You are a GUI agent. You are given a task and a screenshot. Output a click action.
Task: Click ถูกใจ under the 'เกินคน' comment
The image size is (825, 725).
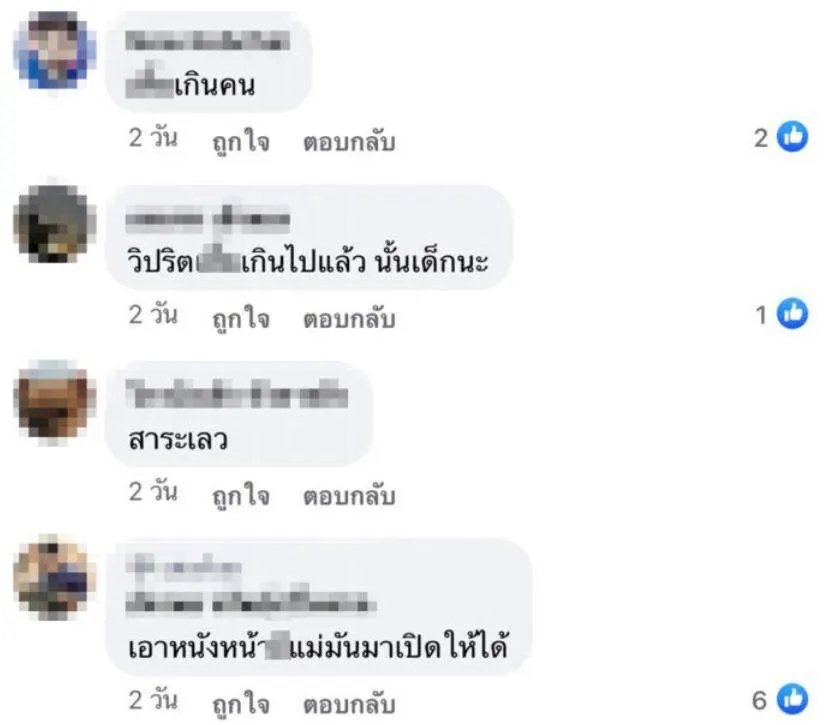pyautogui.click(x=241, y=141)
